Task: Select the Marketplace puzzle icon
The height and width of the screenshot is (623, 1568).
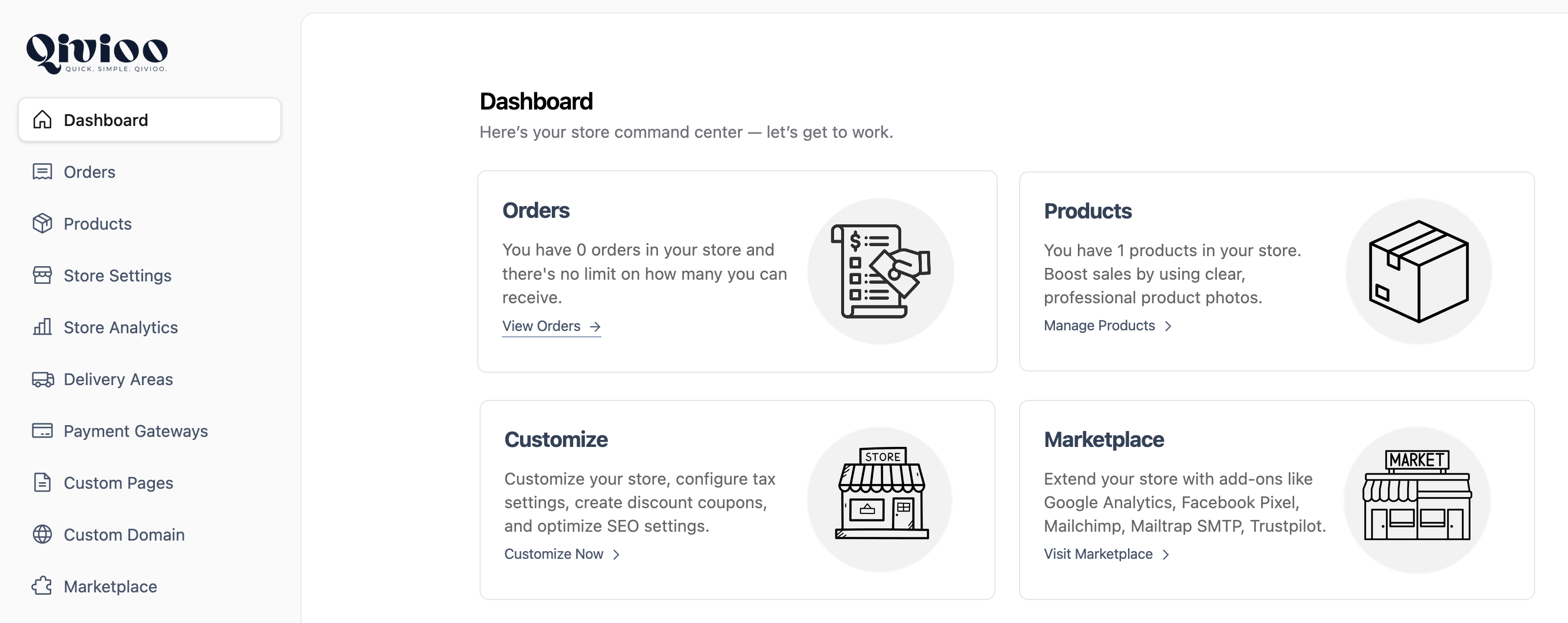Action: click(x=40, y=586)
